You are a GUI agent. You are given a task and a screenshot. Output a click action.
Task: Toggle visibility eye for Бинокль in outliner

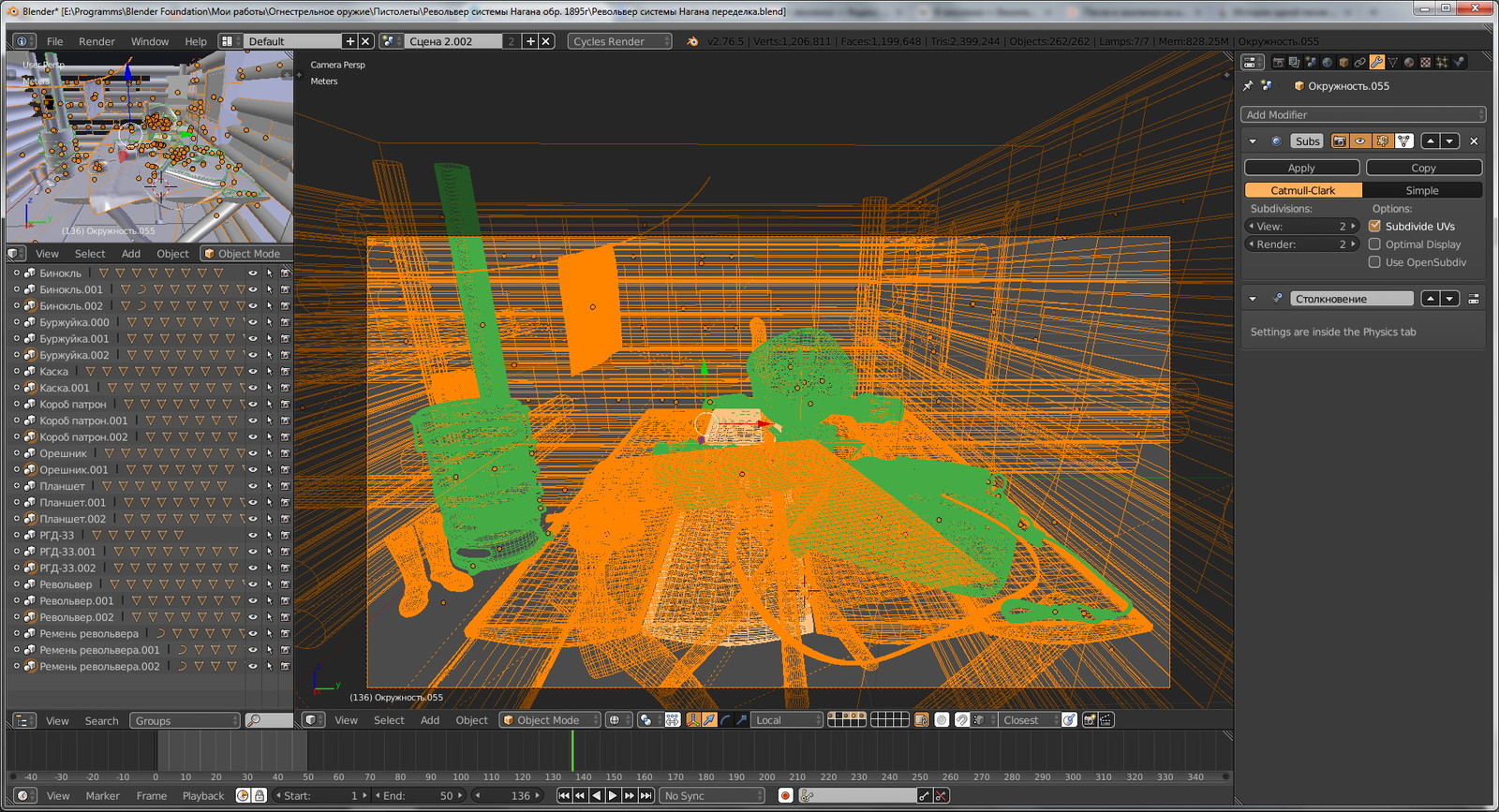point(252,273)
